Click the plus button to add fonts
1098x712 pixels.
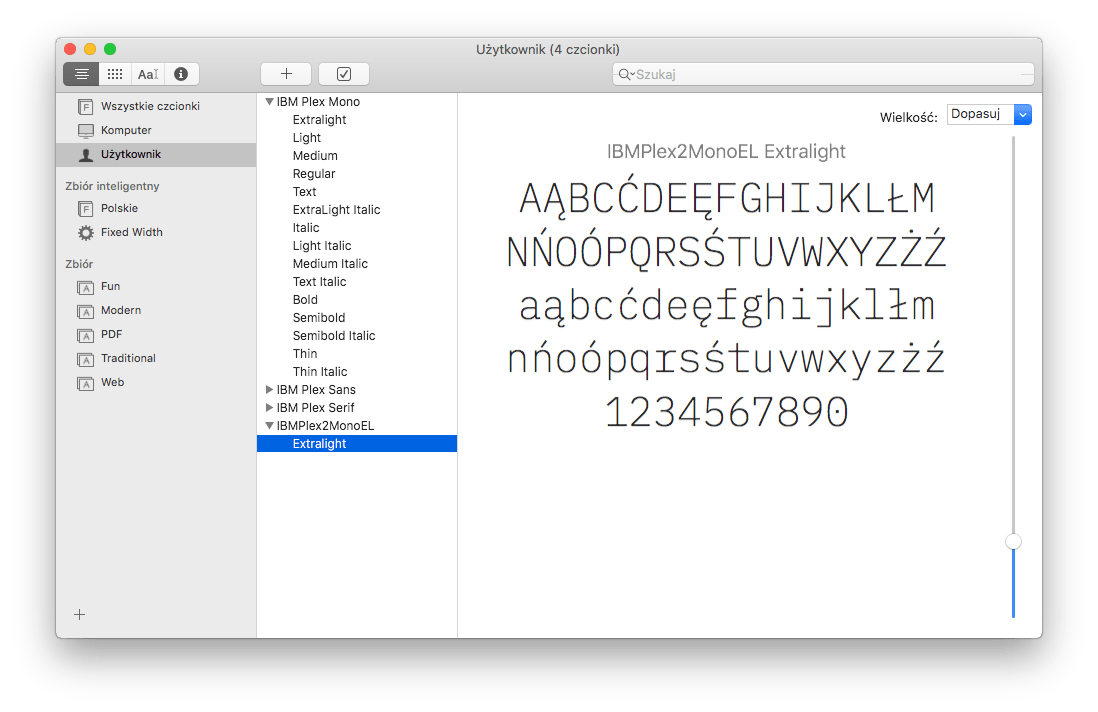(x=286, y=74)
